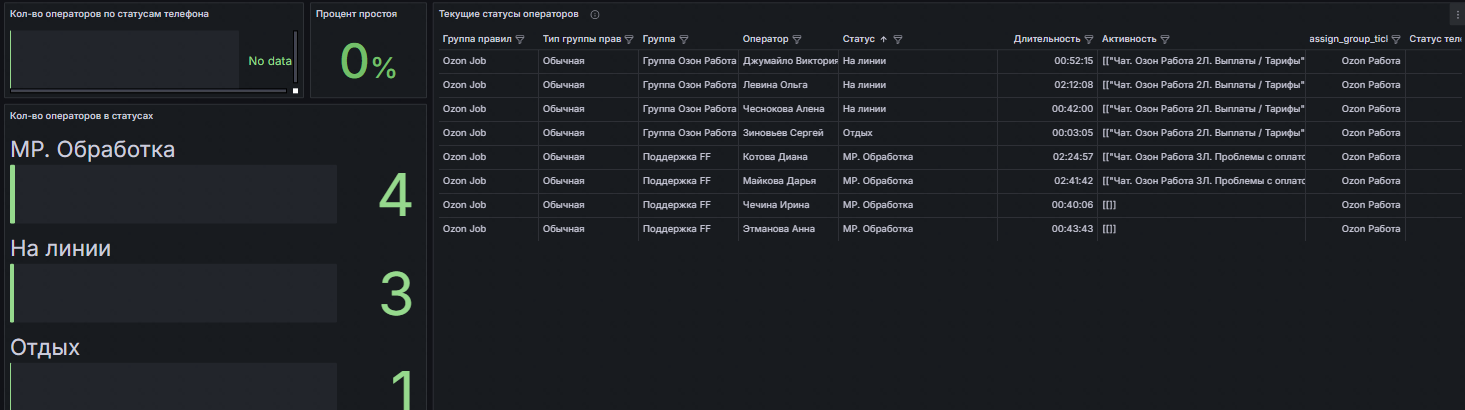Sort table by Оператор header
This screenshot has height=410, width=1465.
tap(765, 40)
